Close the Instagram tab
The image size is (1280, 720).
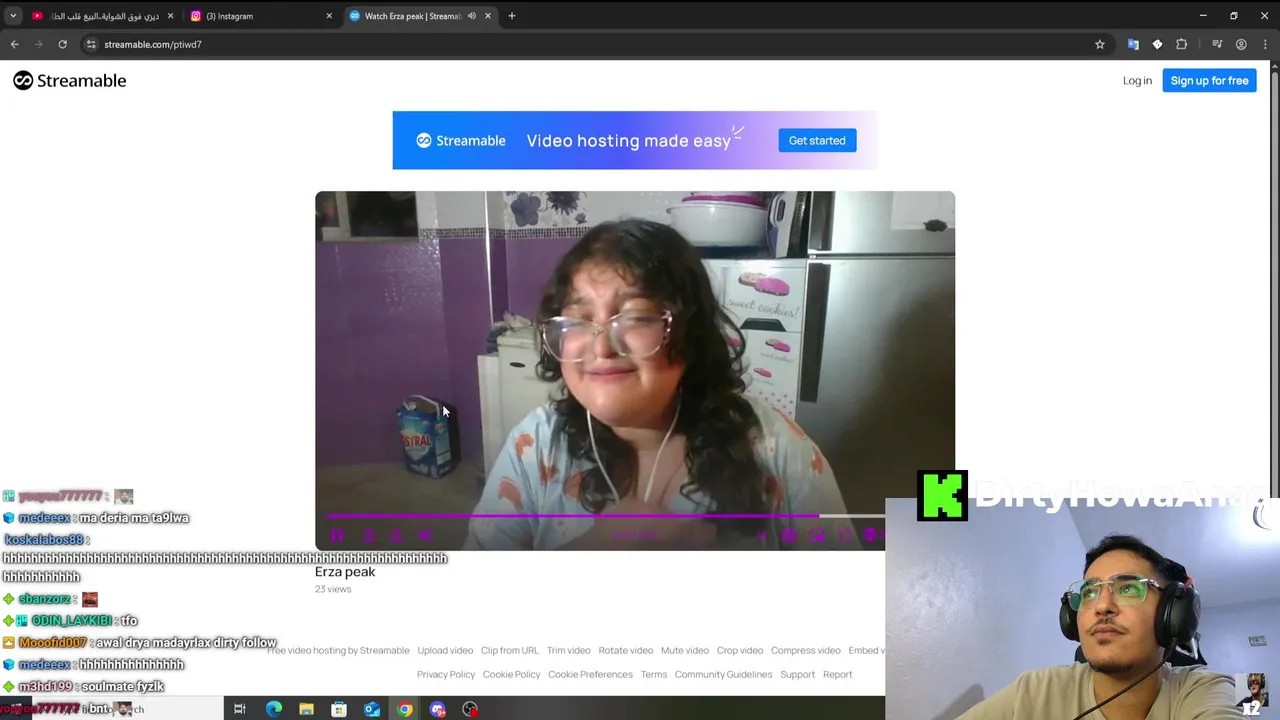pyautogui.click(x=329, y=16)
